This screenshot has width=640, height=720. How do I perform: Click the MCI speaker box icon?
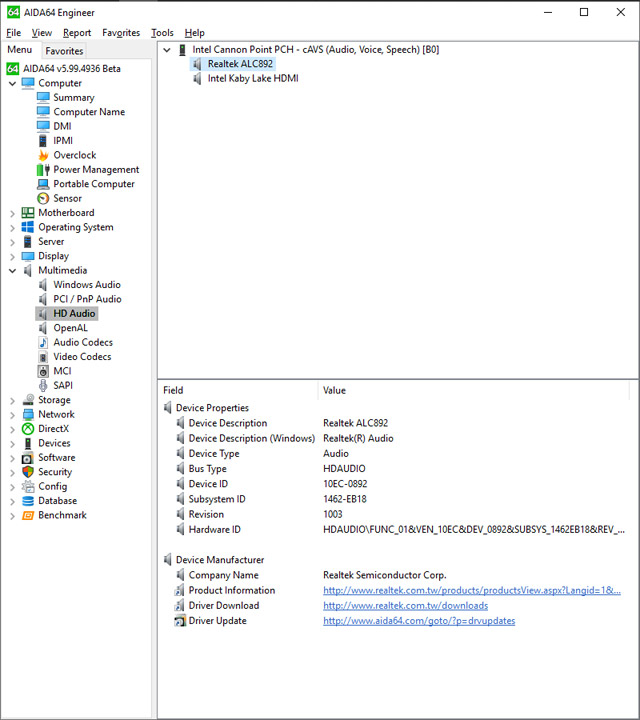point(43,371)
